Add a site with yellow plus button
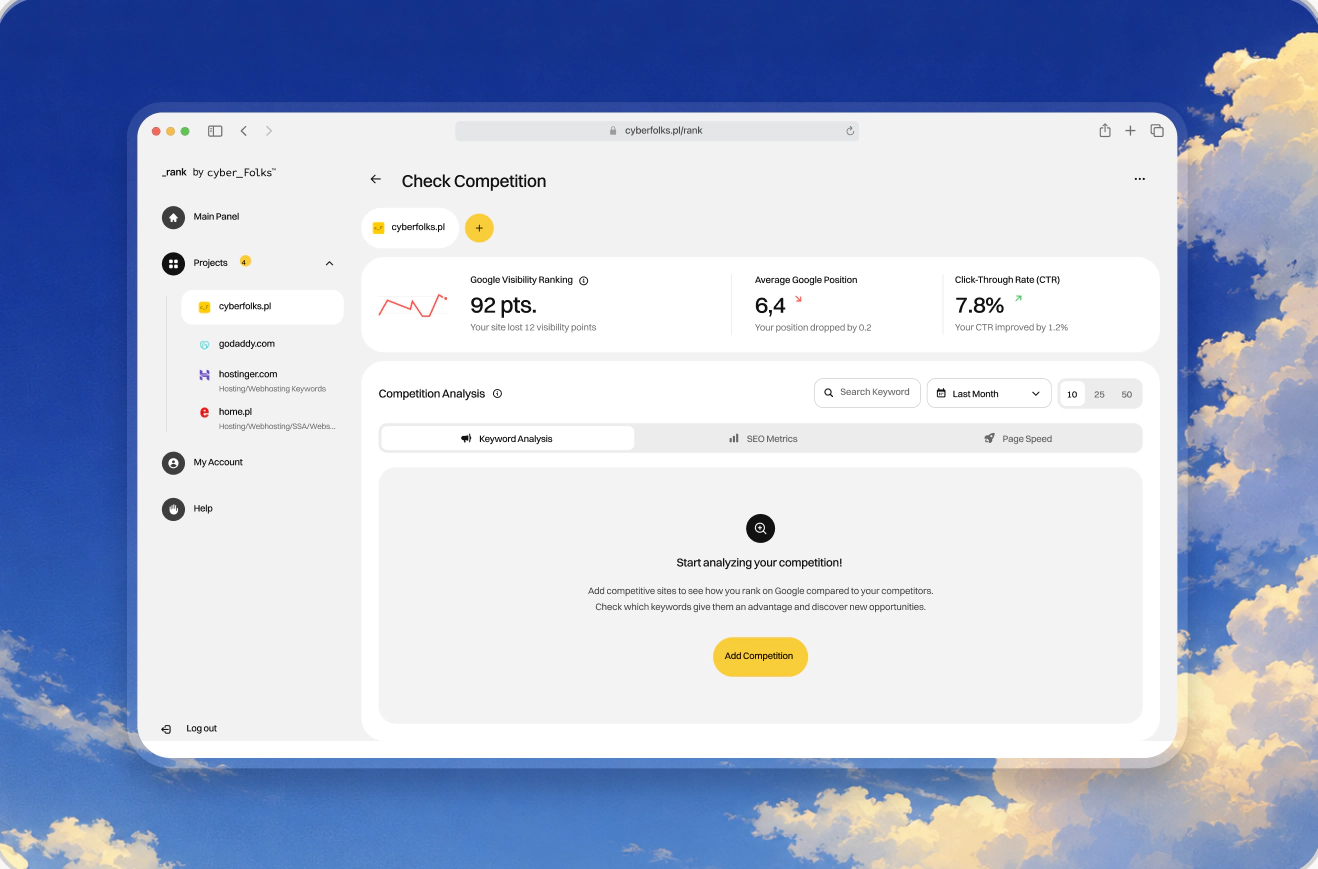The height and width of the screenshot is (869, 1318). [479, 228]
